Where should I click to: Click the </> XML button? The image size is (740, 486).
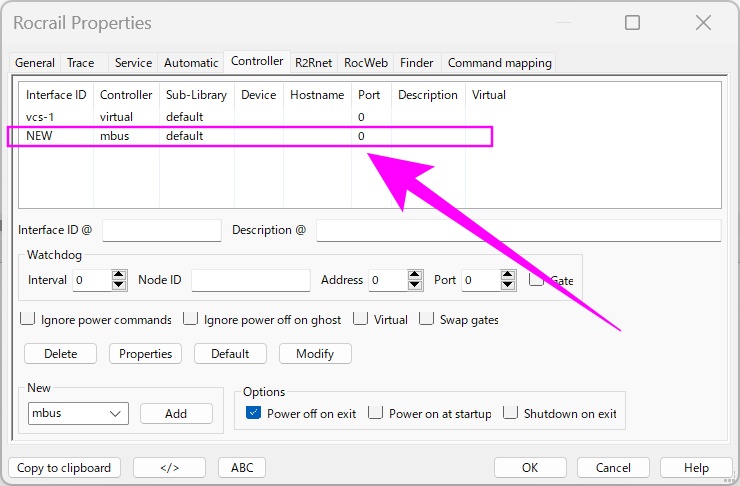pyautogui.click(x=169, y=468)
